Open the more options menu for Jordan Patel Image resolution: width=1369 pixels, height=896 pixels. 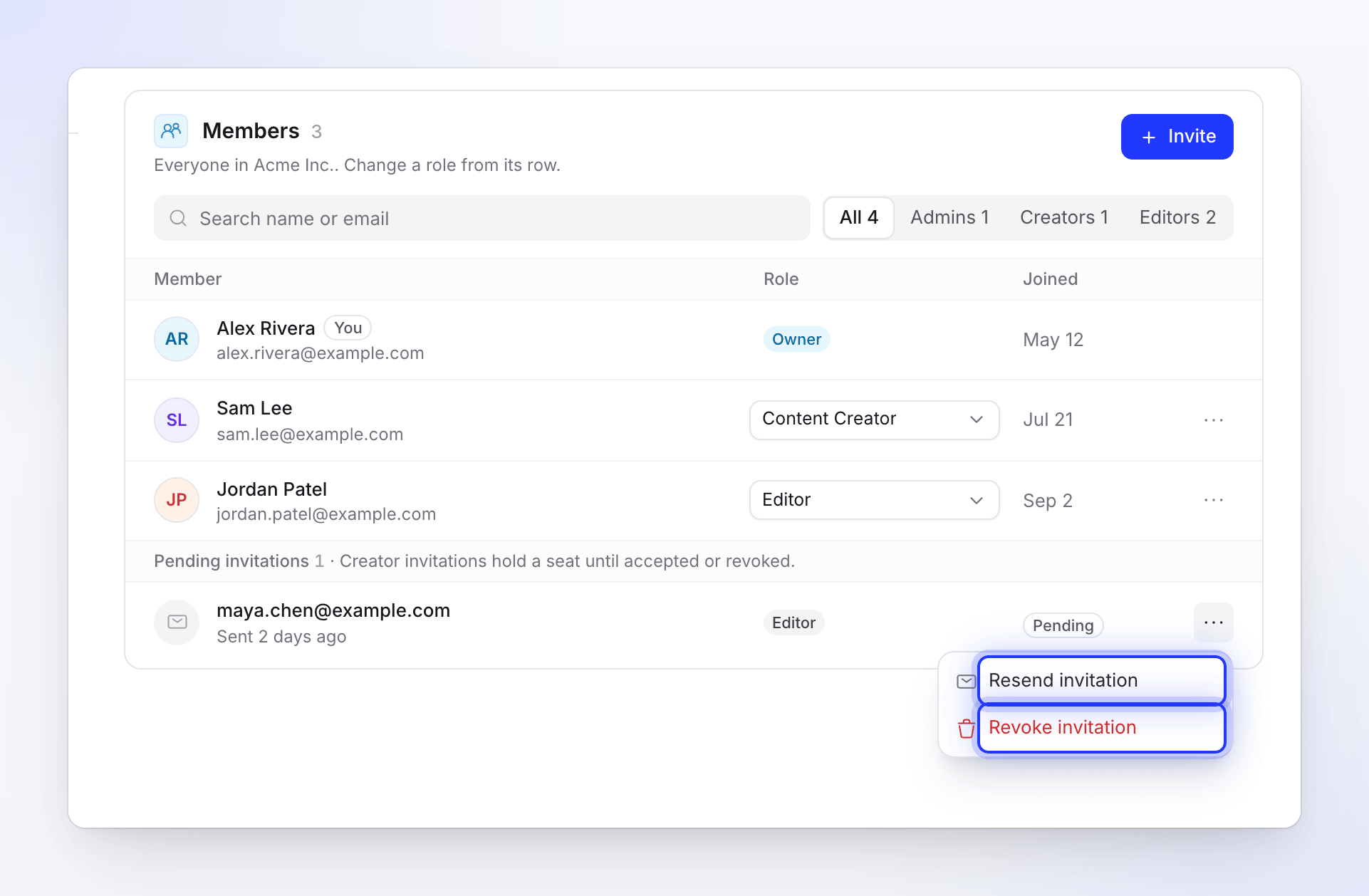(1213, 500)
